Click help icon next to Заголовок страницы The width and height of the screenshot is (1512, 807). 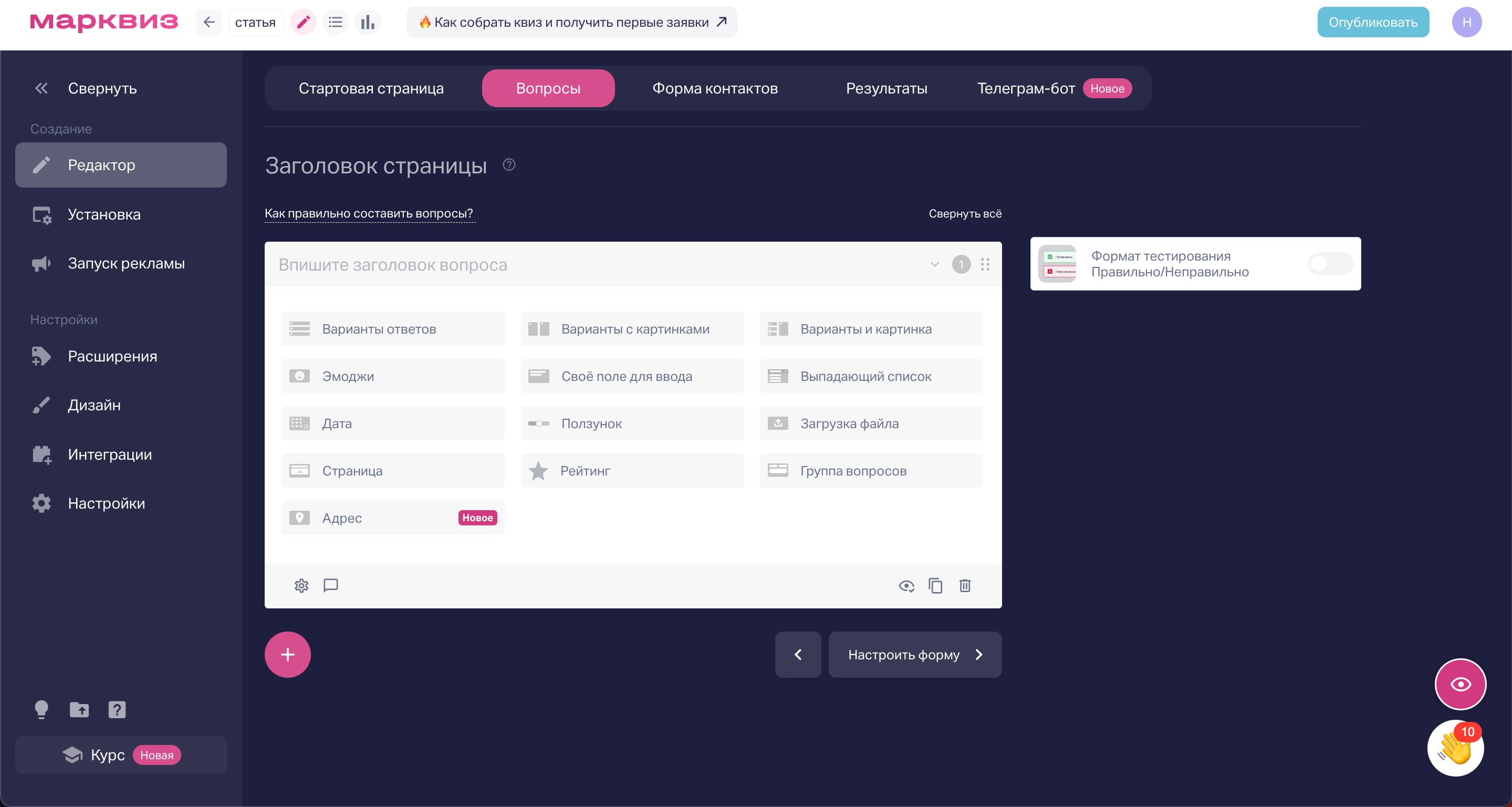(509, 165)
